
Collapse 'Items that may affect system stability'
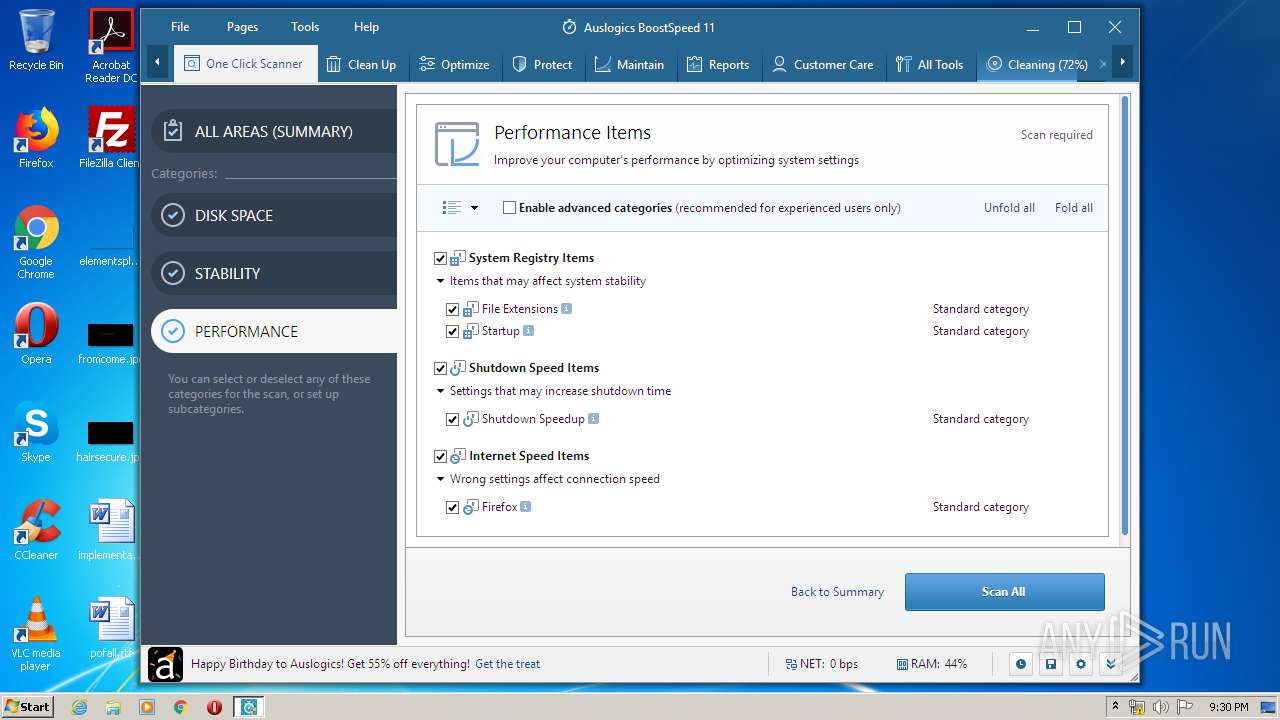click(440, 281)
